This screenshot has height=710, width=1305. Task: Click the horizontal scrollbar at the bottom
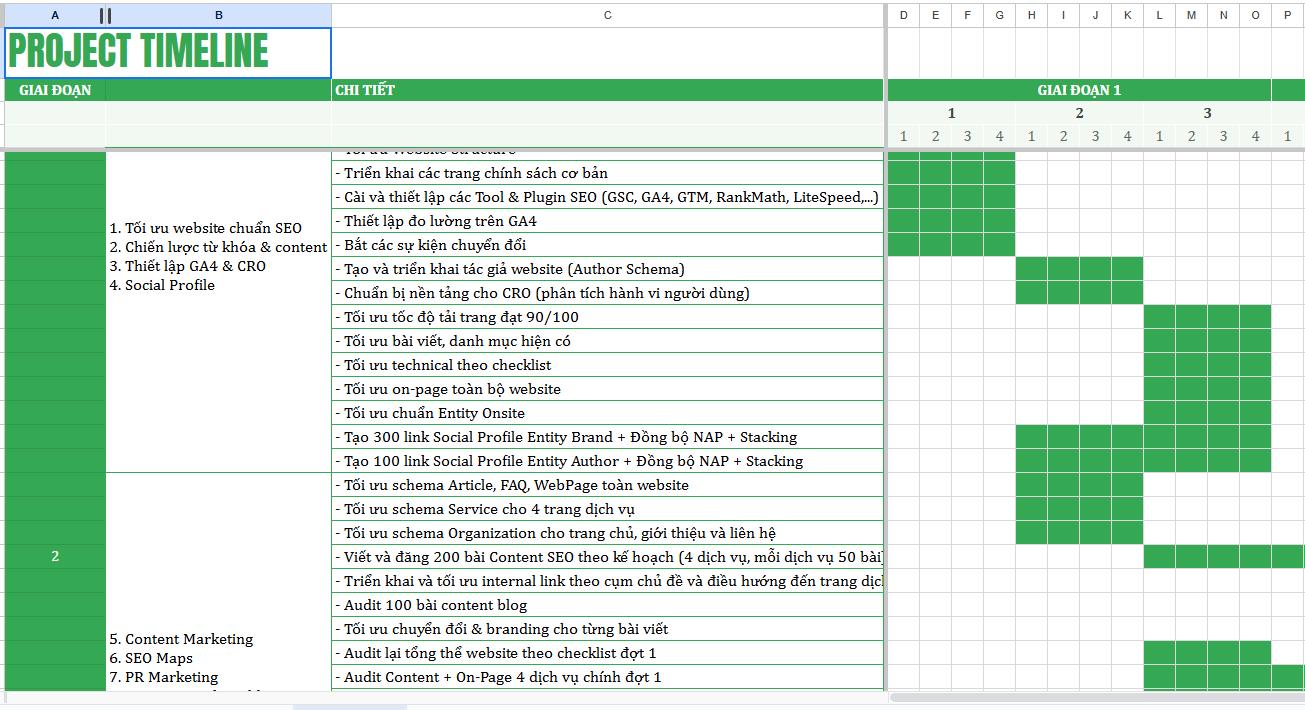[1096, 697]
